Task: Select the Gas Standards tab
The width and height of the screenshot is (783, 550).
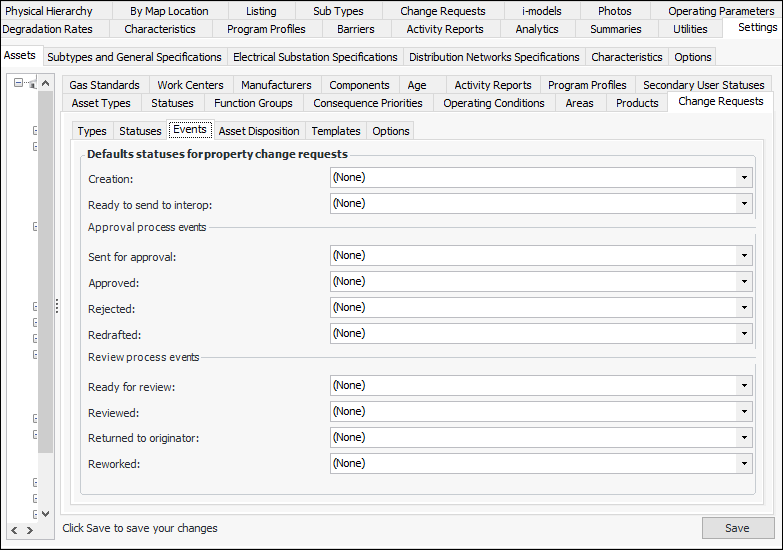Action: [x=104, y=85]
